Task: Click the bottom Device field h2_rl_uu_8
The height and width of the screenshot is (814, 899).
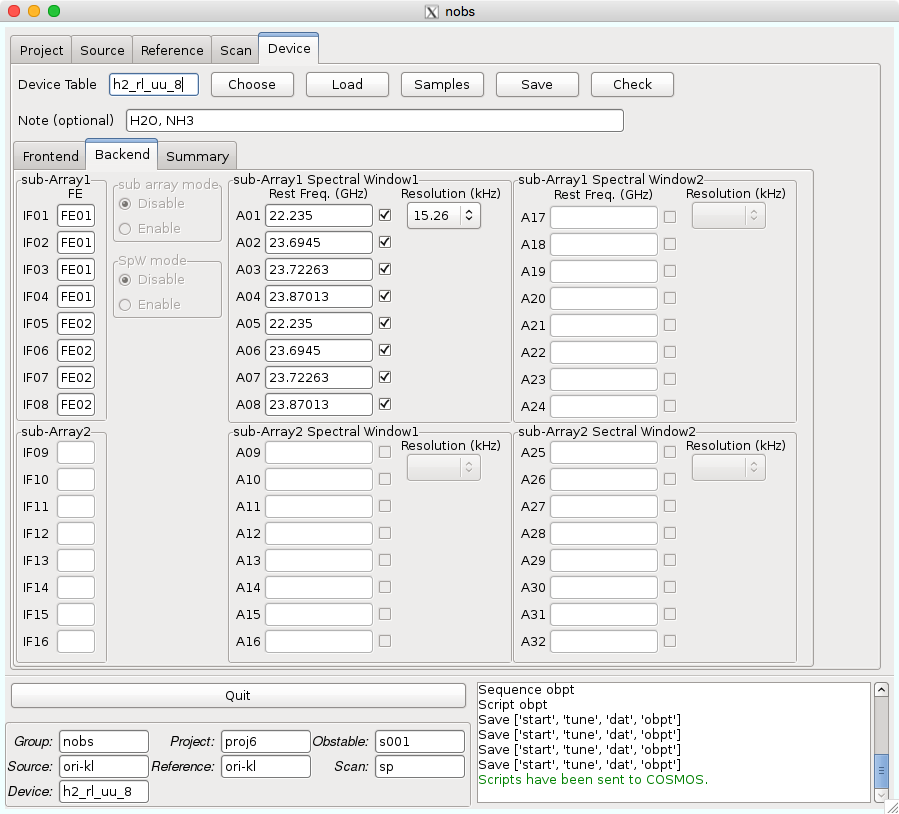Action: [x=104, y=792]
